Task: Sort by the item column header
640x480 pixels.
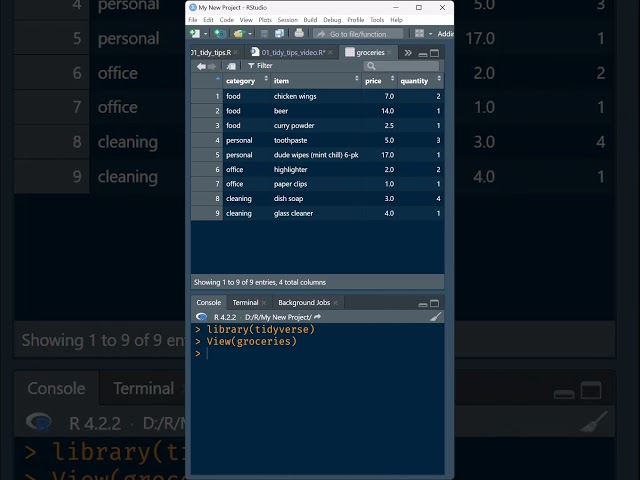Action: 316,81
